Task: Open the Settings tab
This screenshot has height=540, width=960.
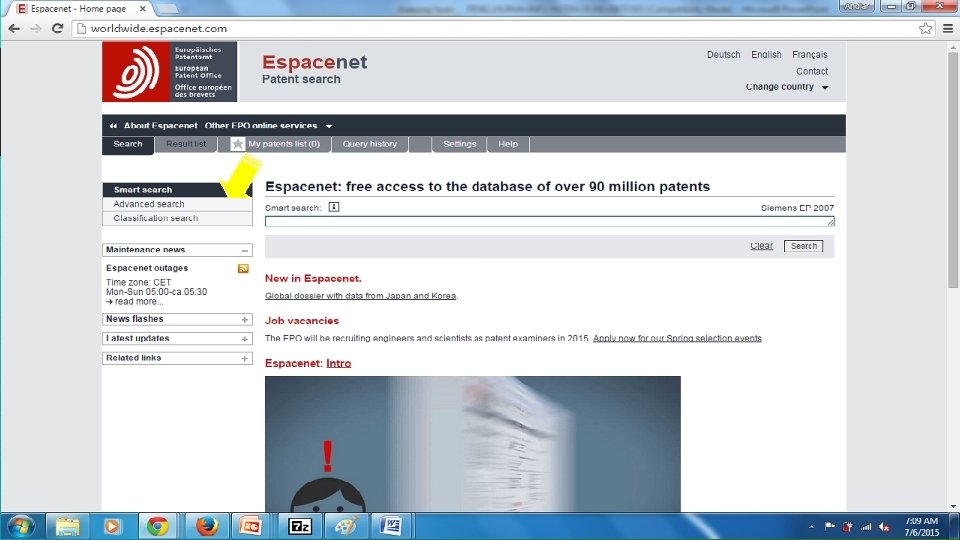Action: pyautogui.click(x=459, y=144)
